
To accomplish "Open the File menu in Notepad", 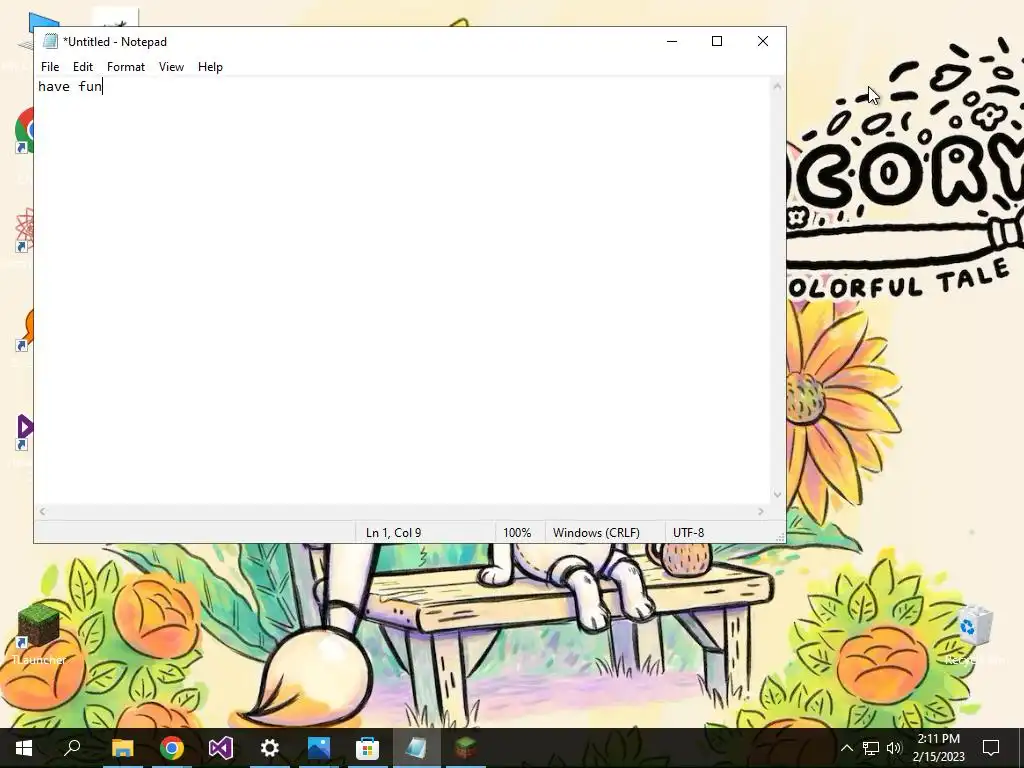I will click(x=50, y=67).
